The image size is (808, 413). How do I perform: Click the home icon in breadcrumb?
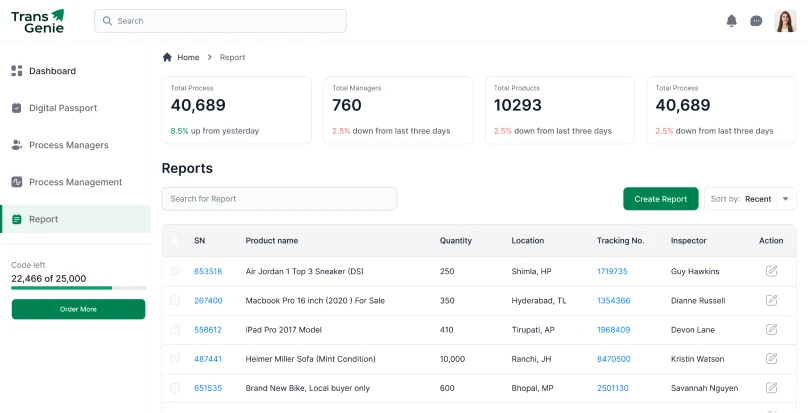pyautogui.click(x=167, y=57)
